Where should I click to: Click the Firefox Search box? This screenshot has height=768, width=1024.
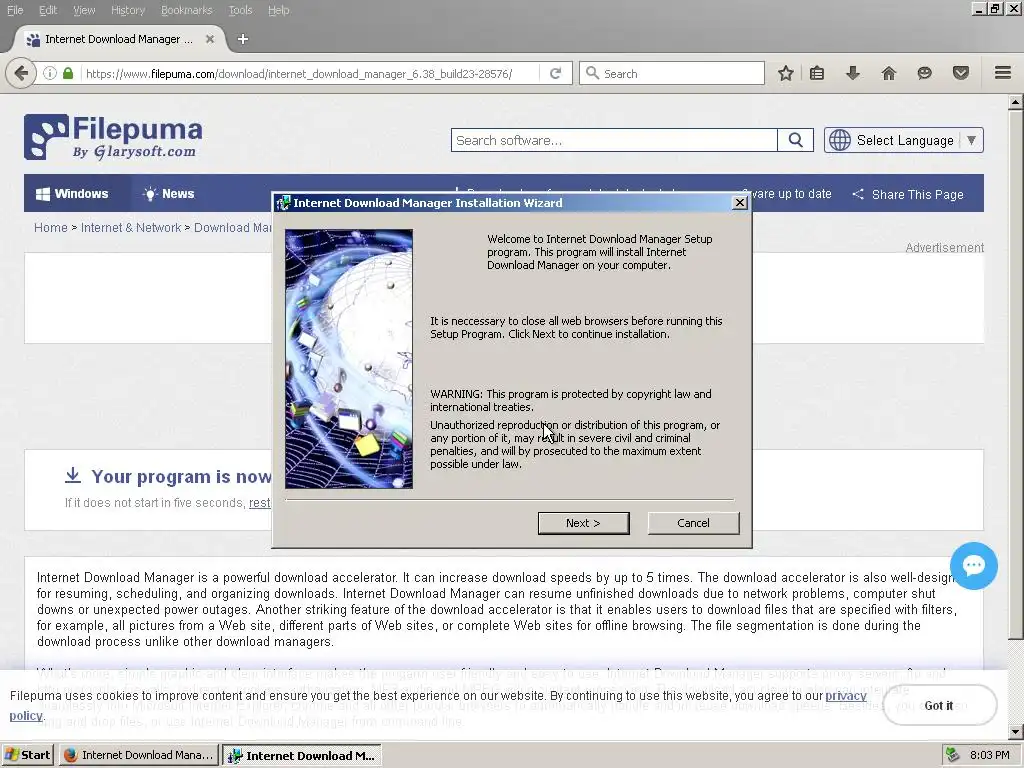[672, 73]
